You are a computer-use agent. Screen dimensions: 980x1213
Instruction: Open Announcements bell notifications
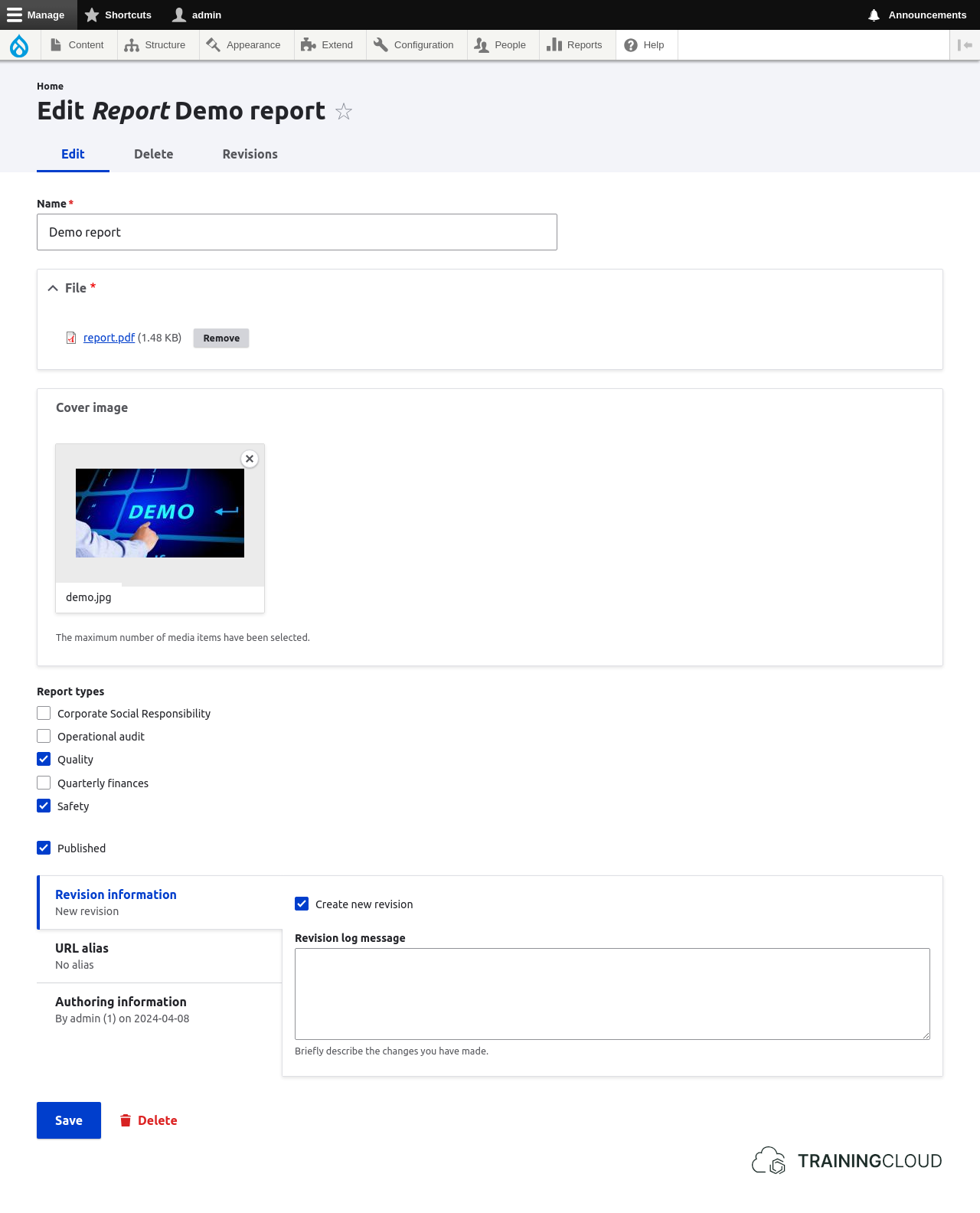917,15
